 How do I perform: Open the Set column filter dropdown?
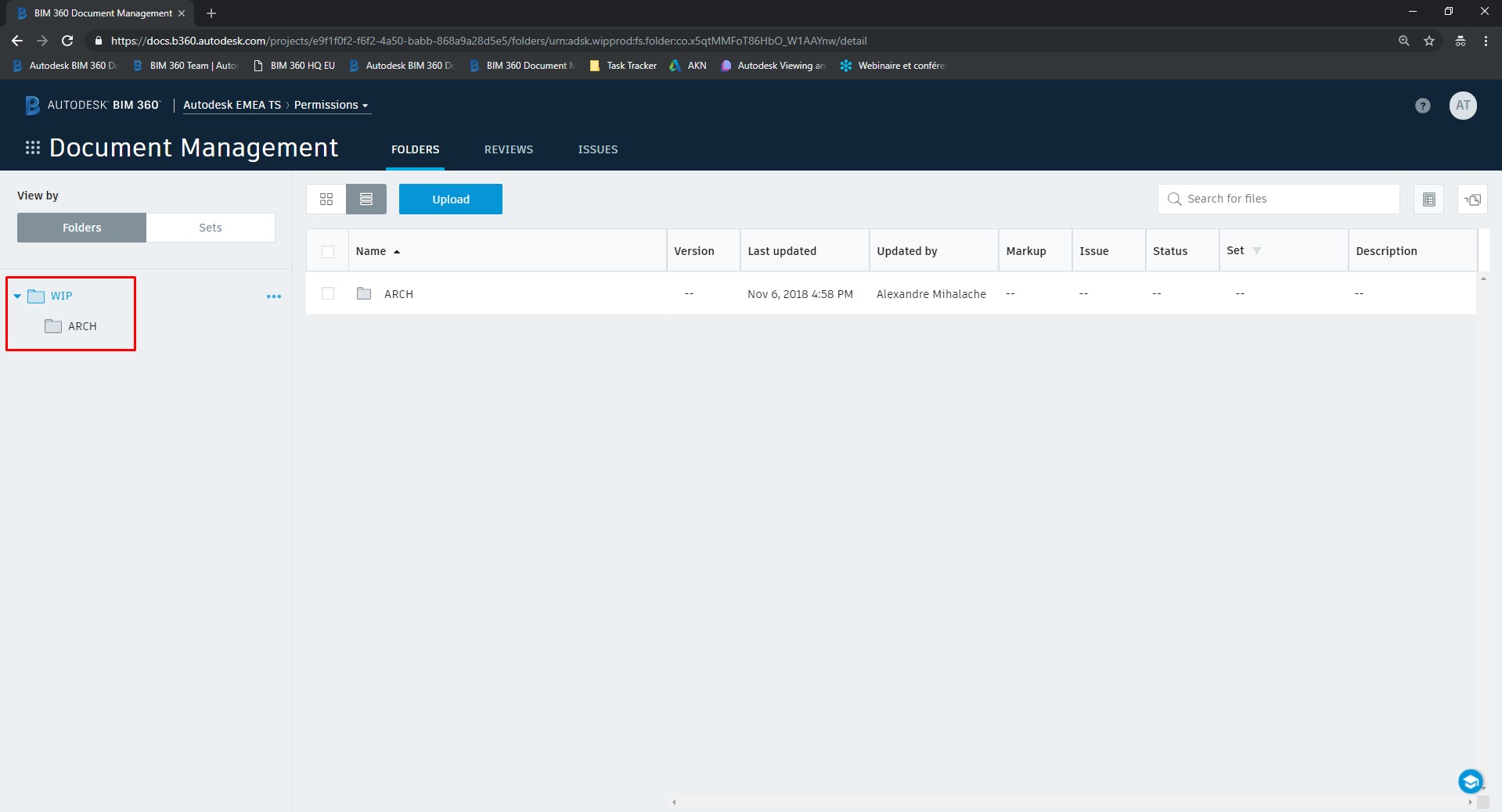pos(1257,250)
